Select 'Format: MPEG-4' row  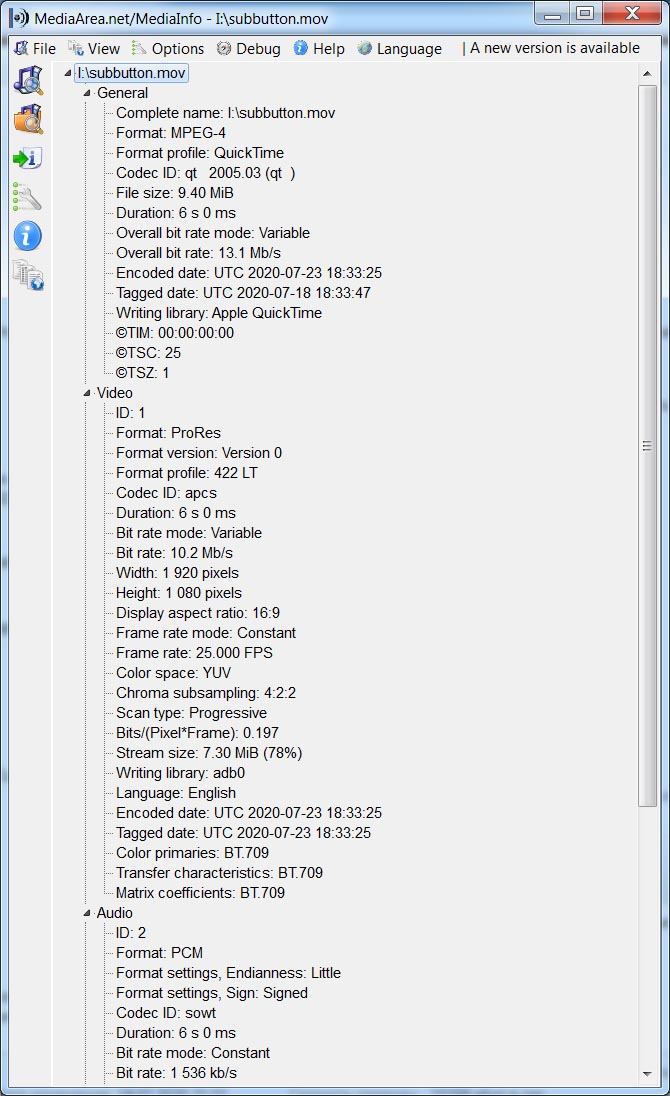point(170,133)
